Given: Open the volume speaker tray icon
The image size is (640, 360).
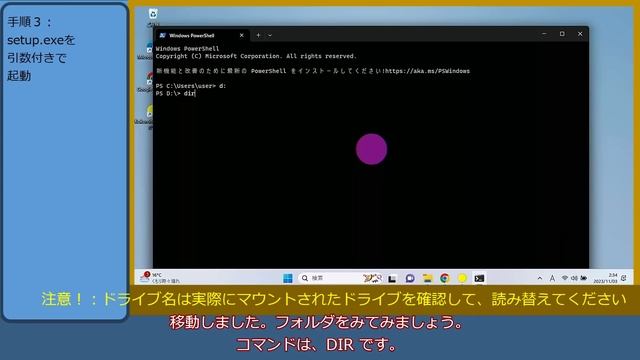Looking at the screenshot, I should (574, 278).
